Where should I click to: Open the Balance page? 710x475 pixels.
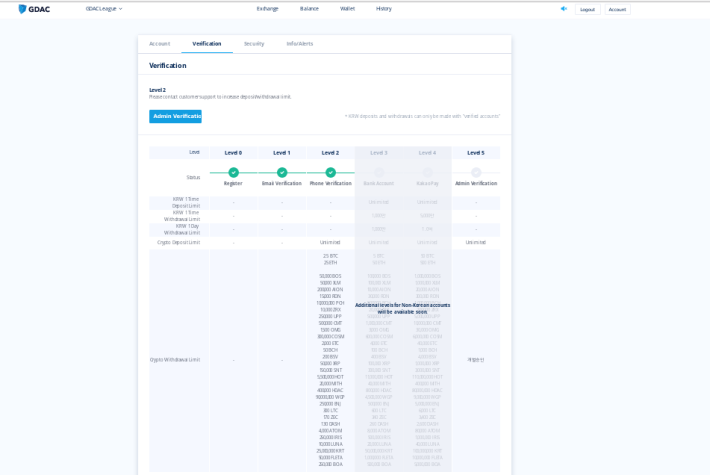(x=309, y=9)
